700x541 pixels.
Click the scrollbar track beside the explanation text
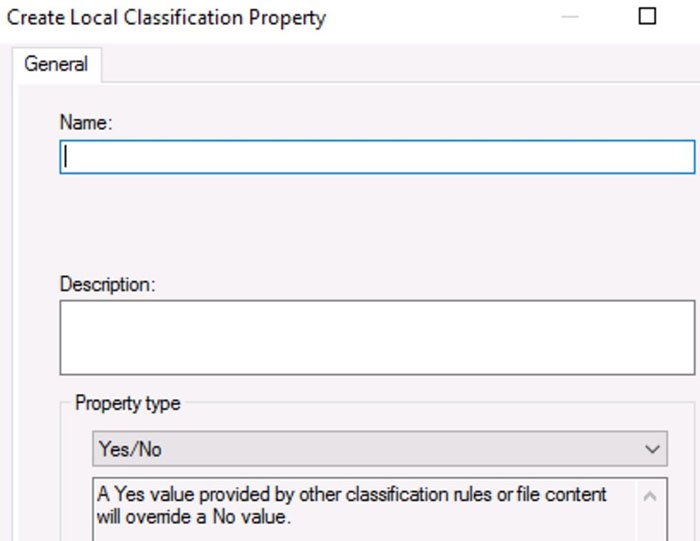[650, 525]
